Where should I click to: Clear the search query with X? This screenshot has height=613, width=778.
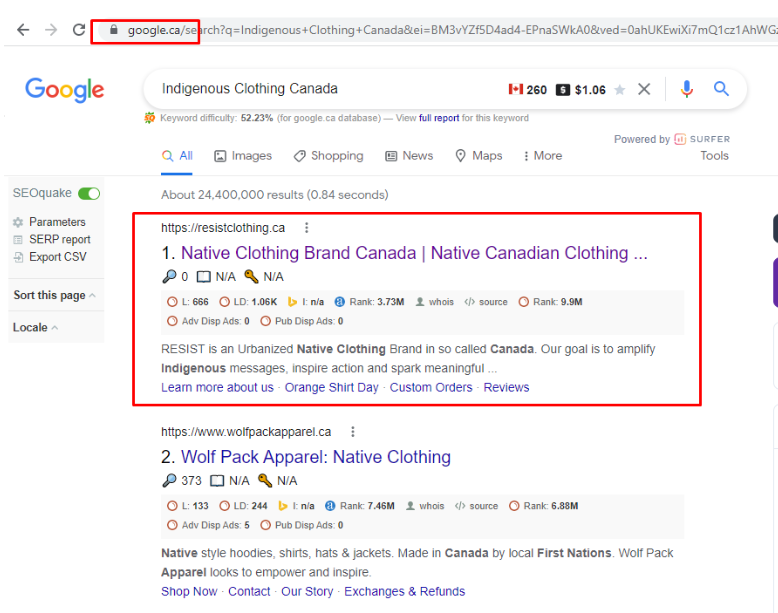644,89
